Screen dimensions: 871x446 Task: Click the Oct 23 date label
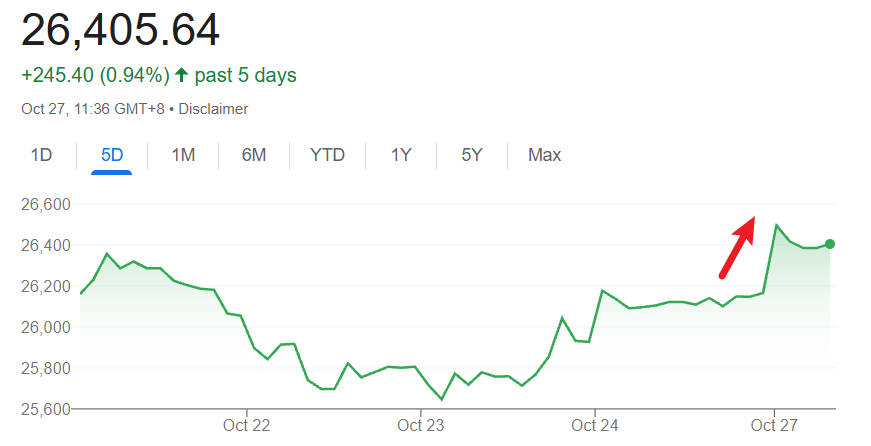[x=421, y=424]
